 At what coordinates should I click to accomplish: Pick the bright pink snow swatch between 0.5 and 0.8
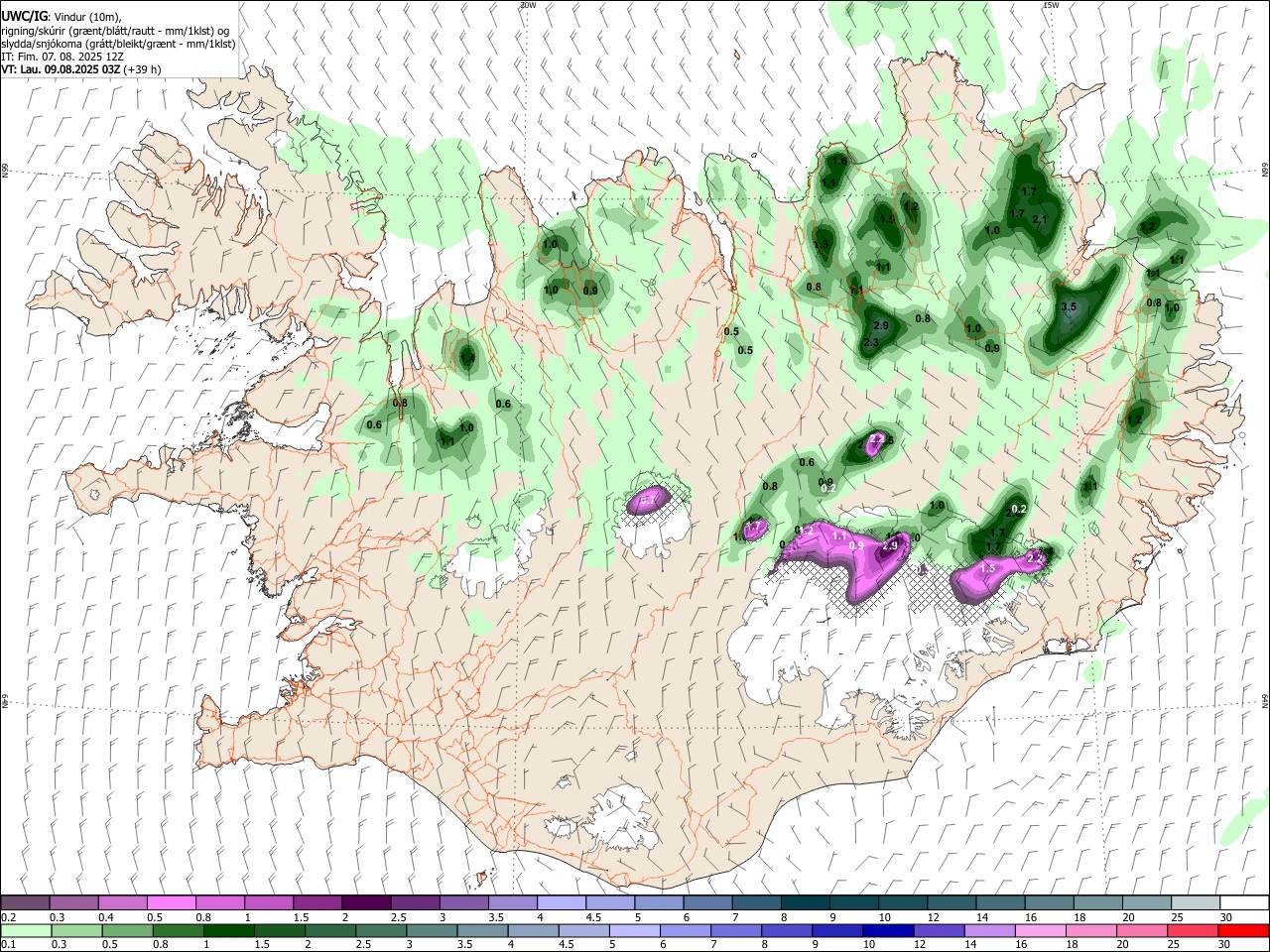coord(171,903)
